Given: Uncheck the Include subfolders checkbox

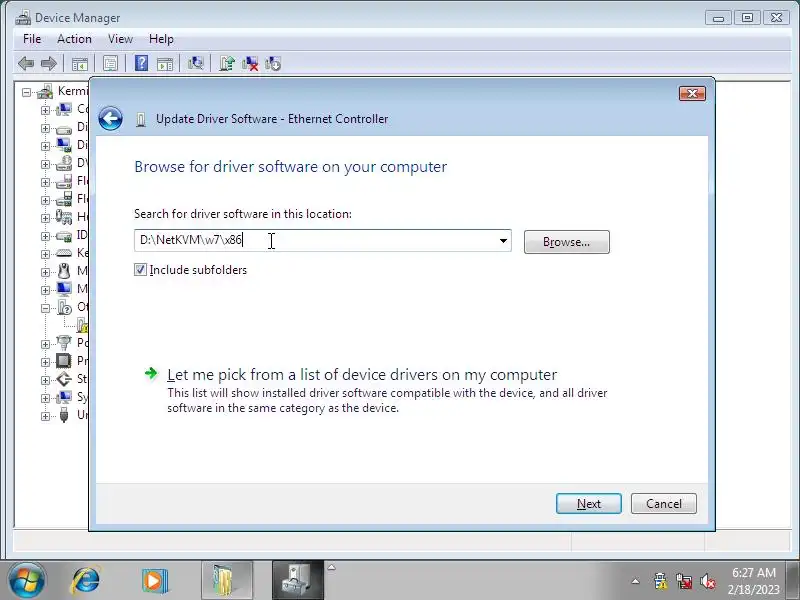Looking at the screenshot, I should pyautogui.click(x=140, y=269).
